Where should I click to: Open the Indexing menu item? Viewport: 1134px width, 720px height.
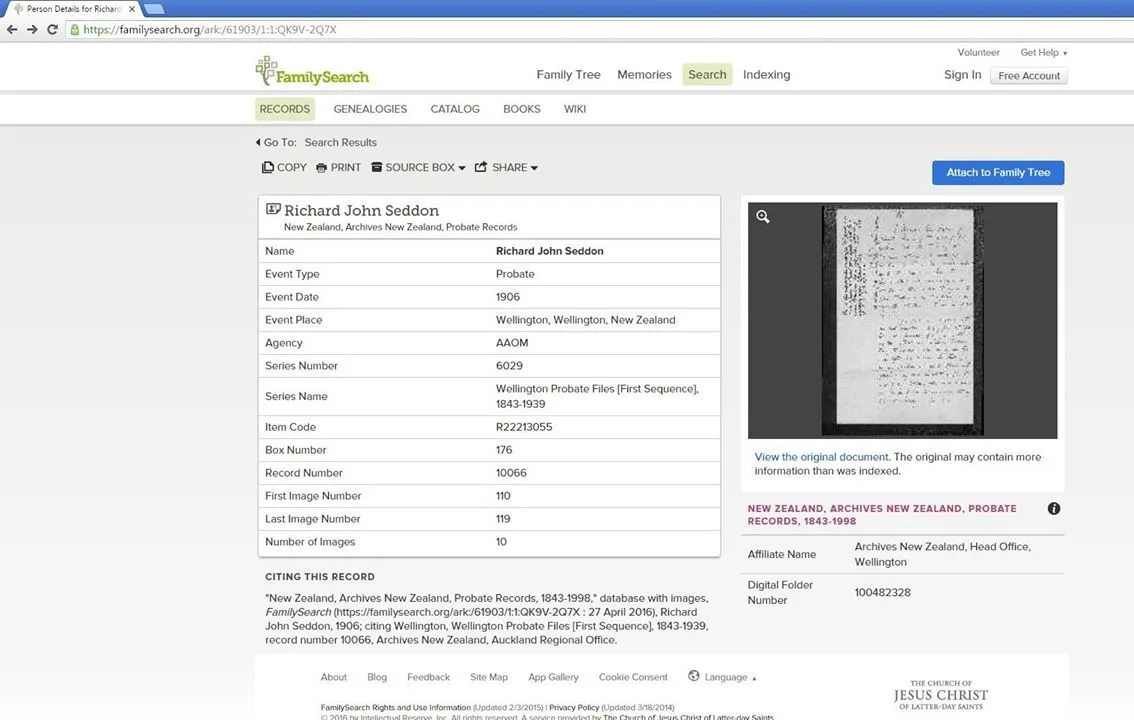click(x=766, y=74)
